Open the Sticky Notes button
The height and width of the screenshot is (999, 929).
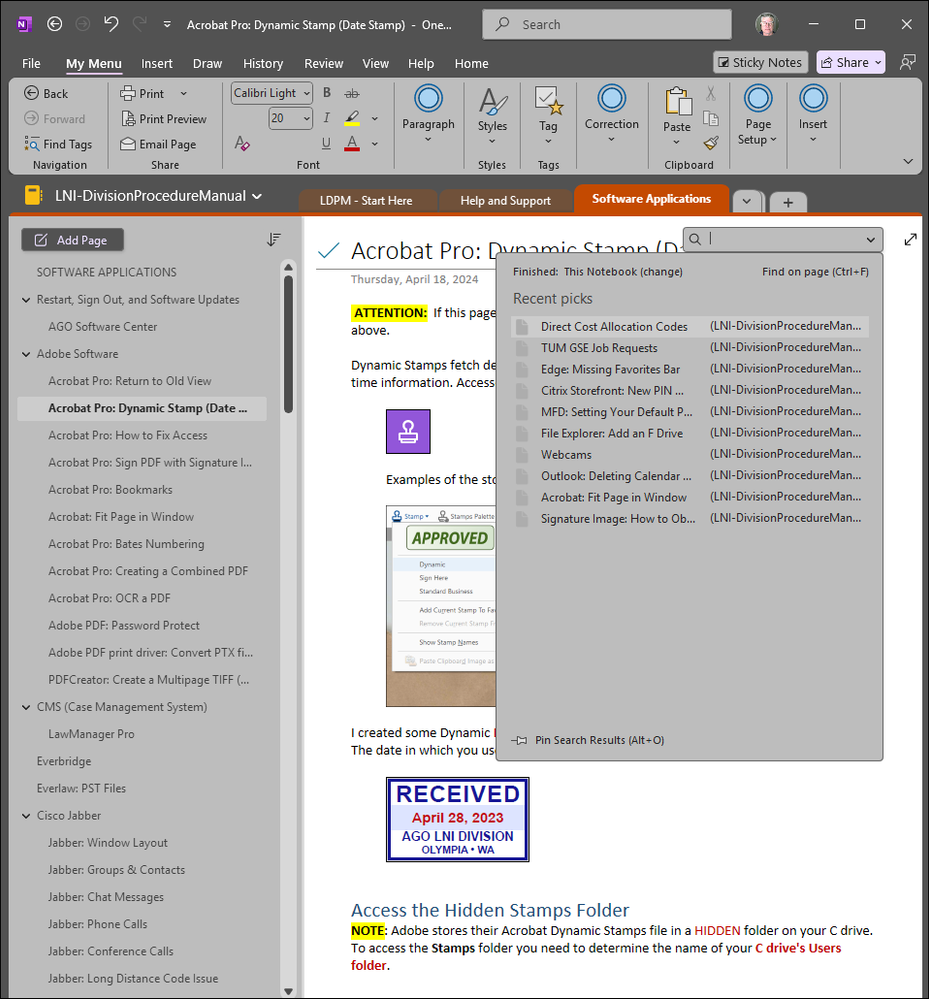pos(760,62)
